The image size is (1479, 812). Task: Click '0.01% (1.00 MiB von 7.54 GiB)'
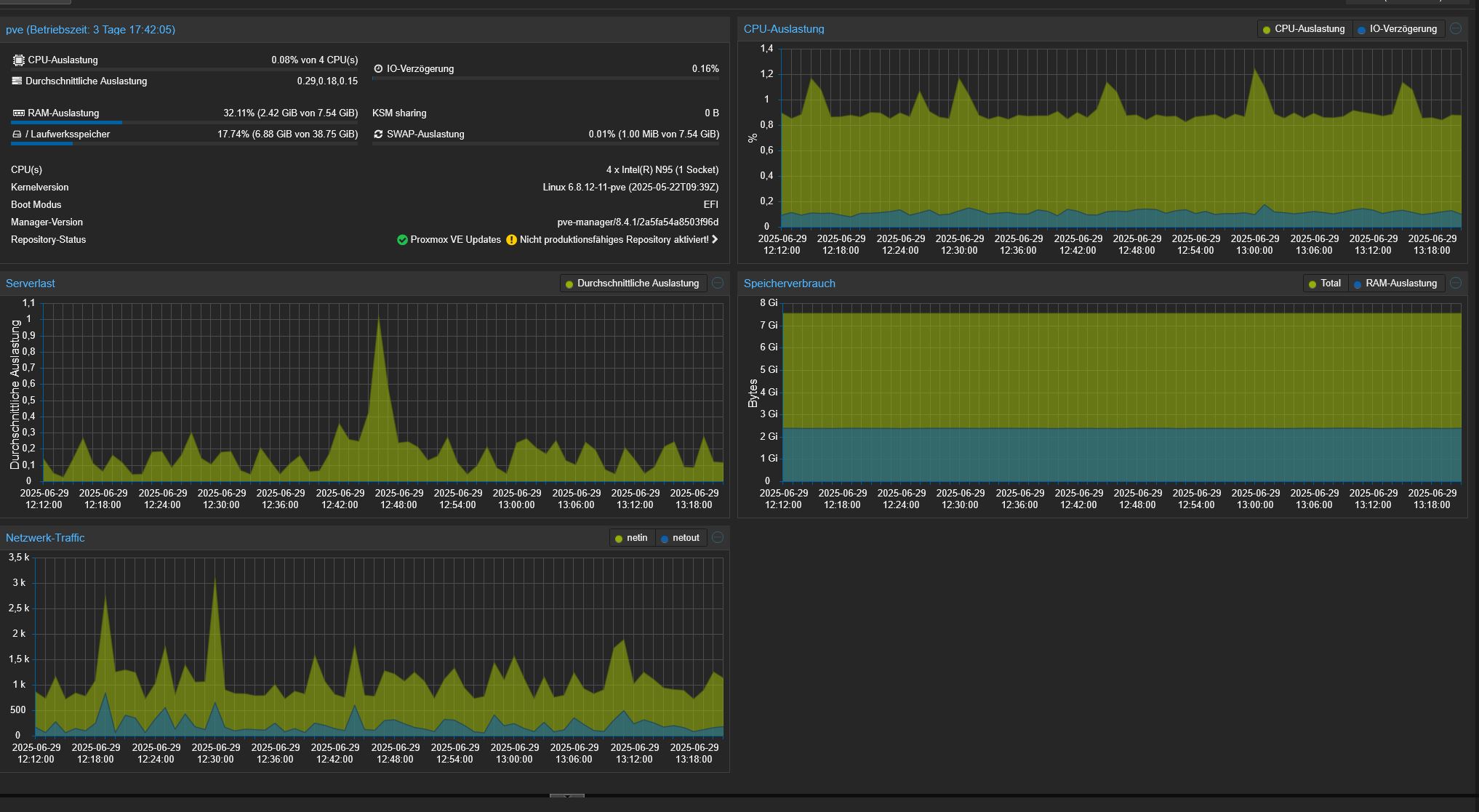[x=654, y=134]
